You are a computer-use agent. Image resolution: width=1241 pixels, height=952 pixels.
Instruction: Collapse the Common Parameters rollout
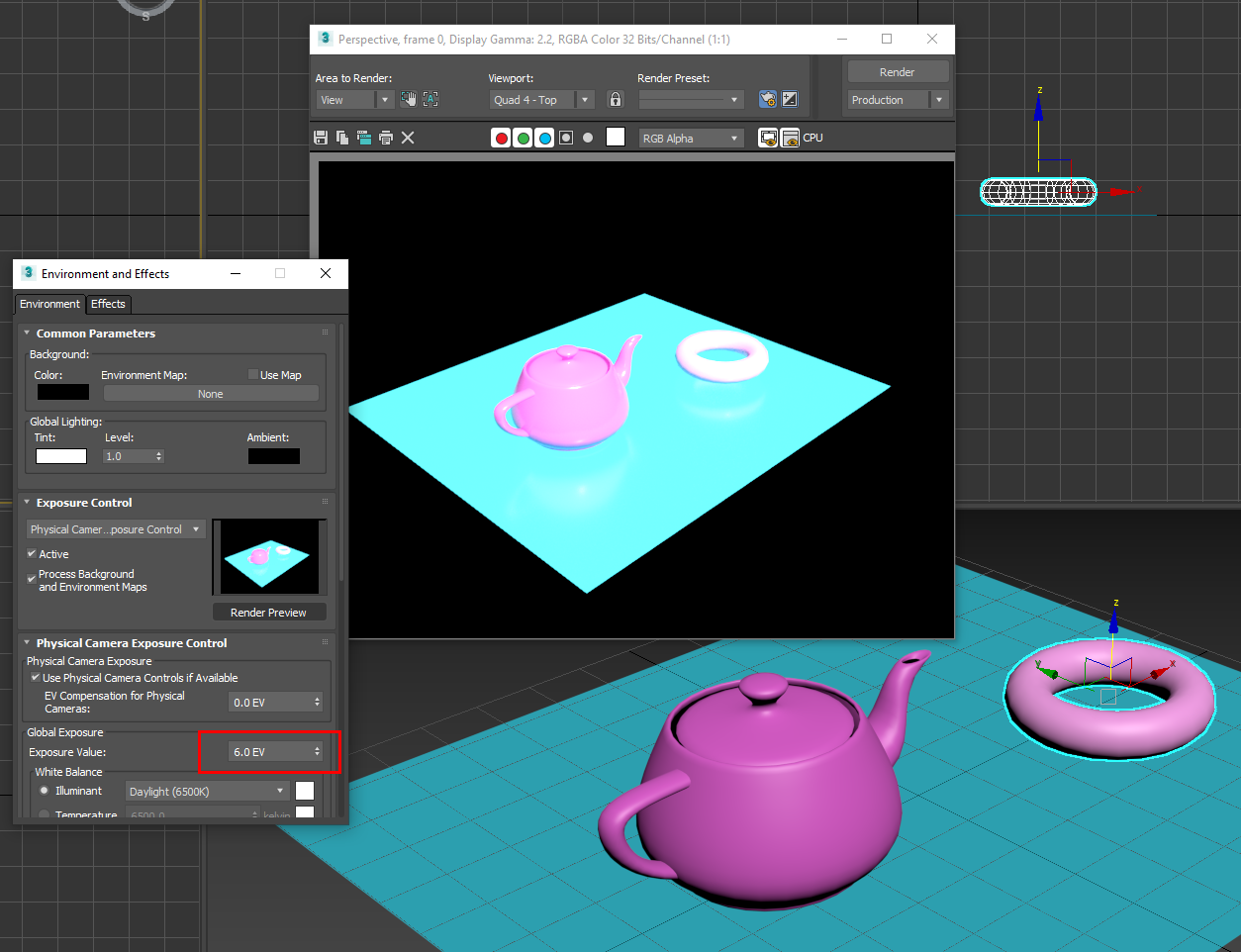coord(27,333)
